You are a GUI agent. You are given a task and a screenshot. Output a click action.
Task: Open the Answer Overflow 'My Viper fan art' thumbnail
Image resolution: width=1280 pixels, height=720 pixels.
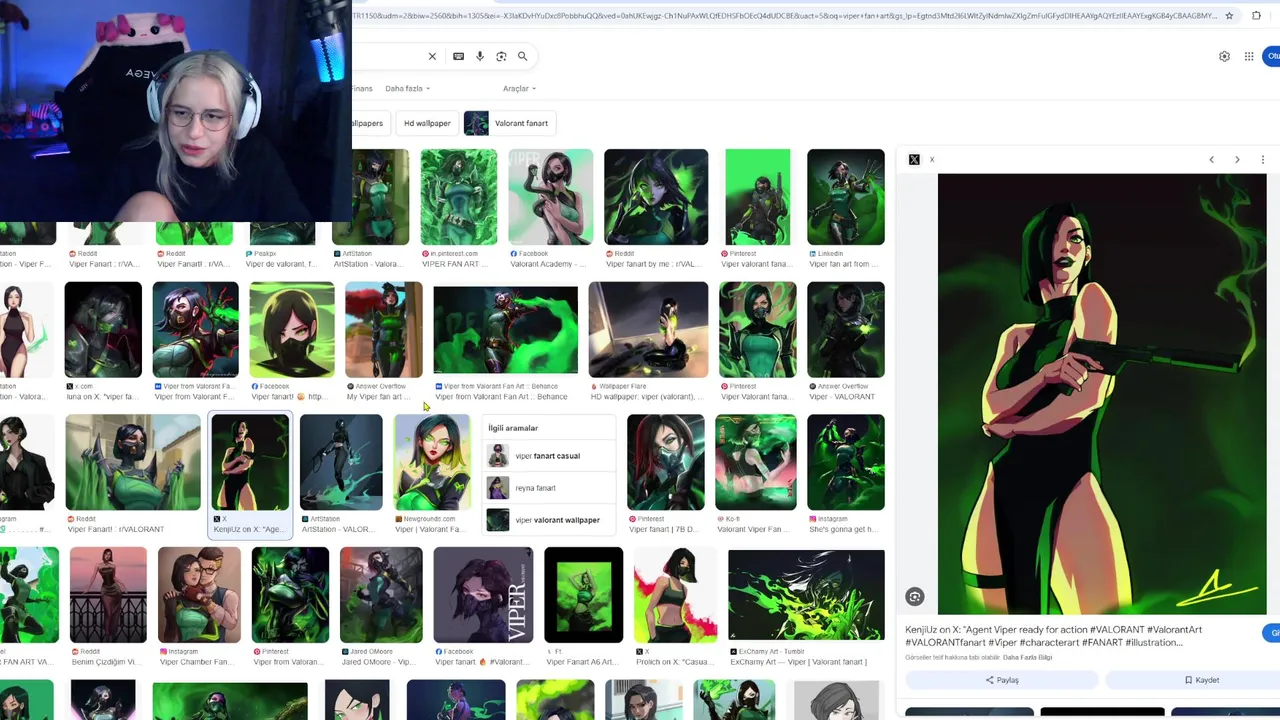384,330
